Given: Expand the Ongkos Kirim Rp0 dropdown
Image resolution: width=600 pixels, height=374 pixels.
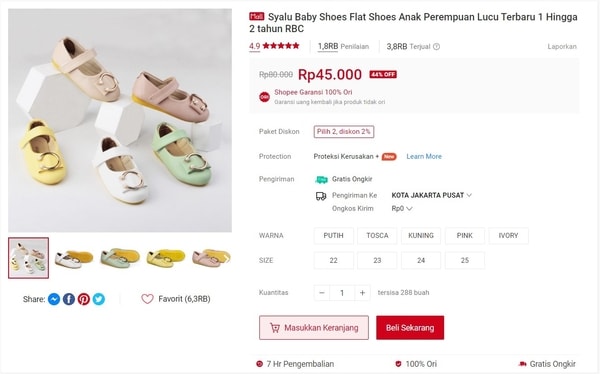Looking at the screenshot, I should coord(402,209).
